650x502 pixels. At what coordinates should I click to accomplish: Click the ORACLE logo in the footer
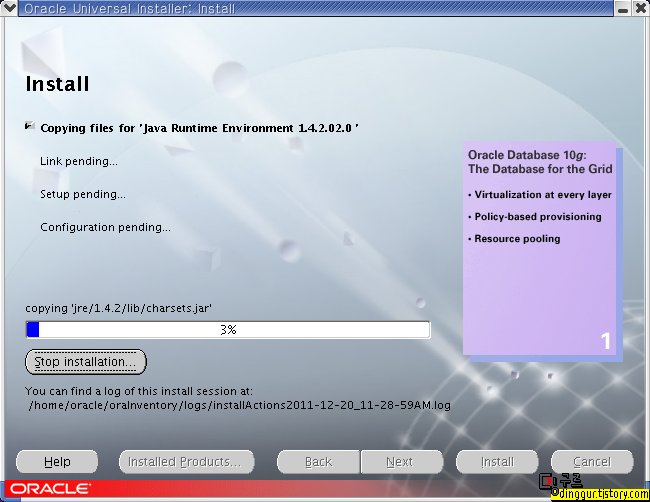(50, 489)
